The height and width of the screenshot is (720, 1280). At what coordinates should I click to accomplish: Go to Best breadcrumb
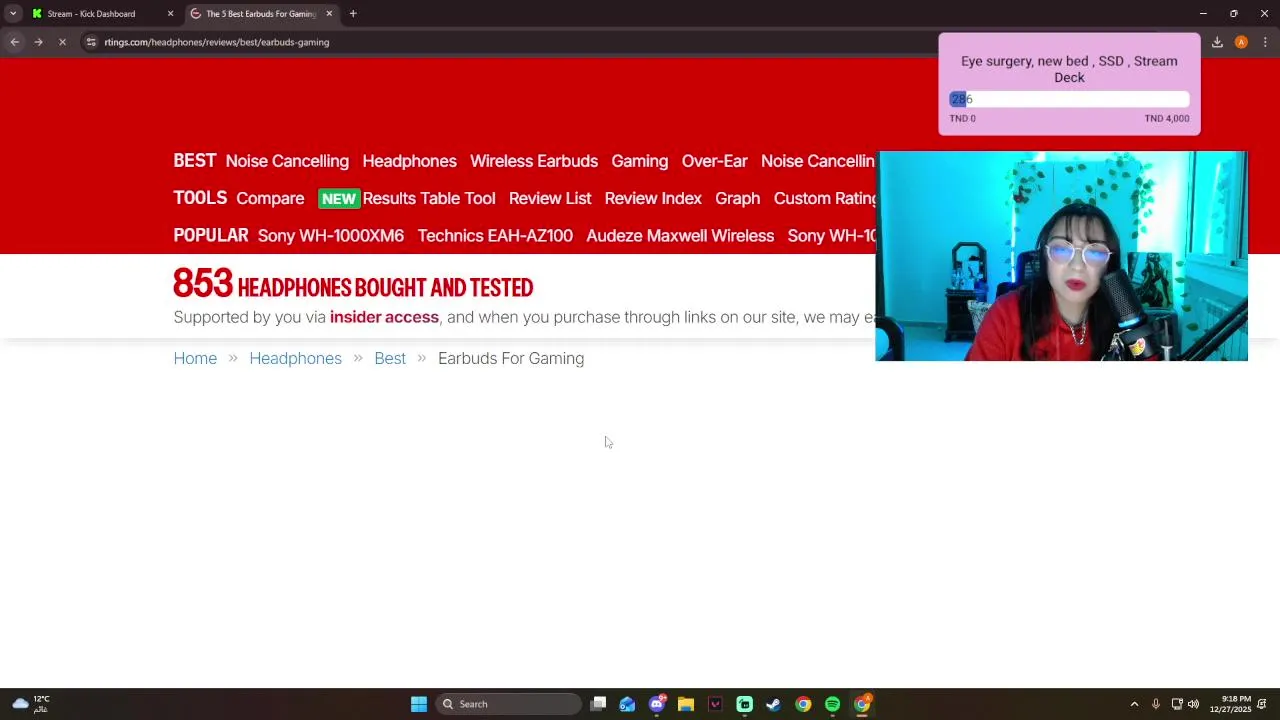[390, 358]
